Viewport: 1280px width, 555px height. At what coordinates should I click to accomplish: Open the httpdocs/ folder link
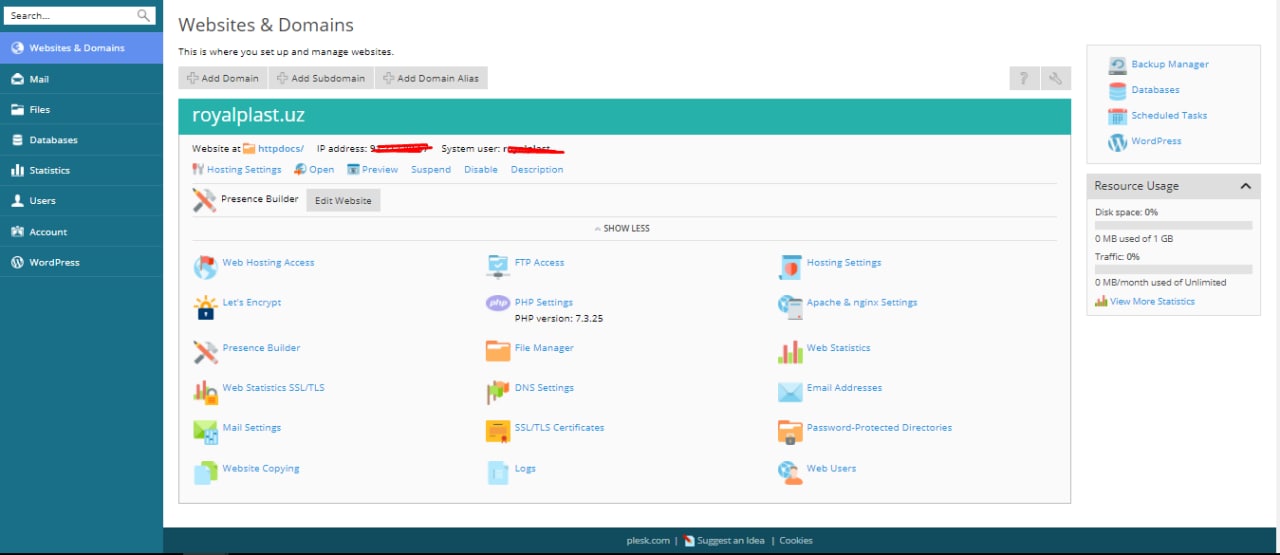tap(281, 149)
